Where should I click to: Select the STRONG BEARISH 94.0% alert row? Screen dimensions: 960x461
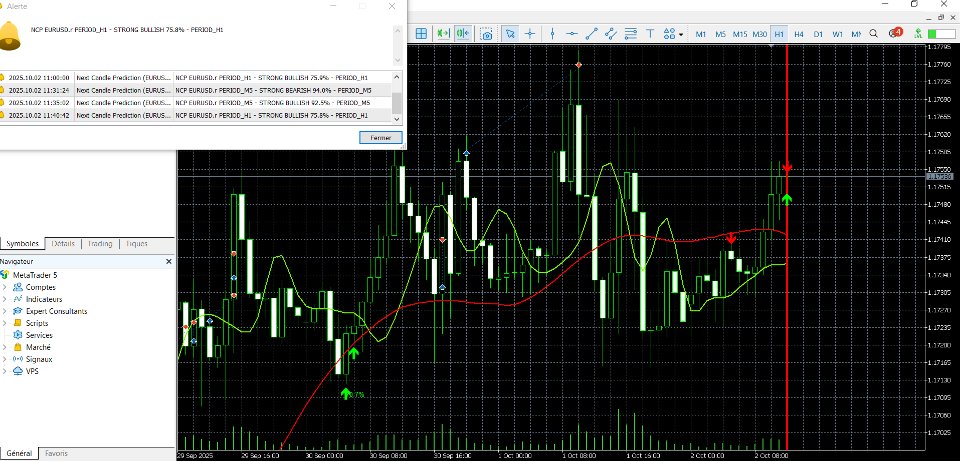195,90
